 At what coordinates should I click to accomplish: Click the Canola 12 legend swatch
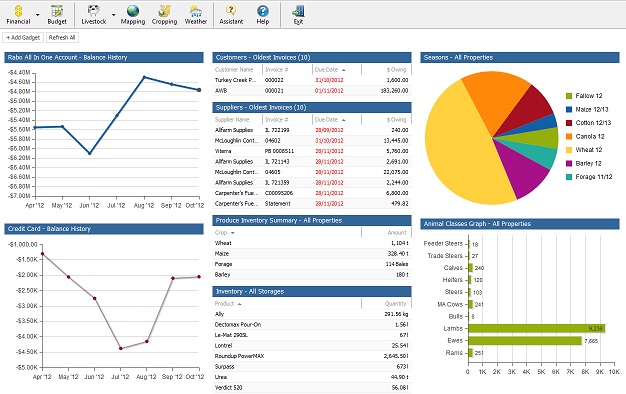[x=569, y=137]
